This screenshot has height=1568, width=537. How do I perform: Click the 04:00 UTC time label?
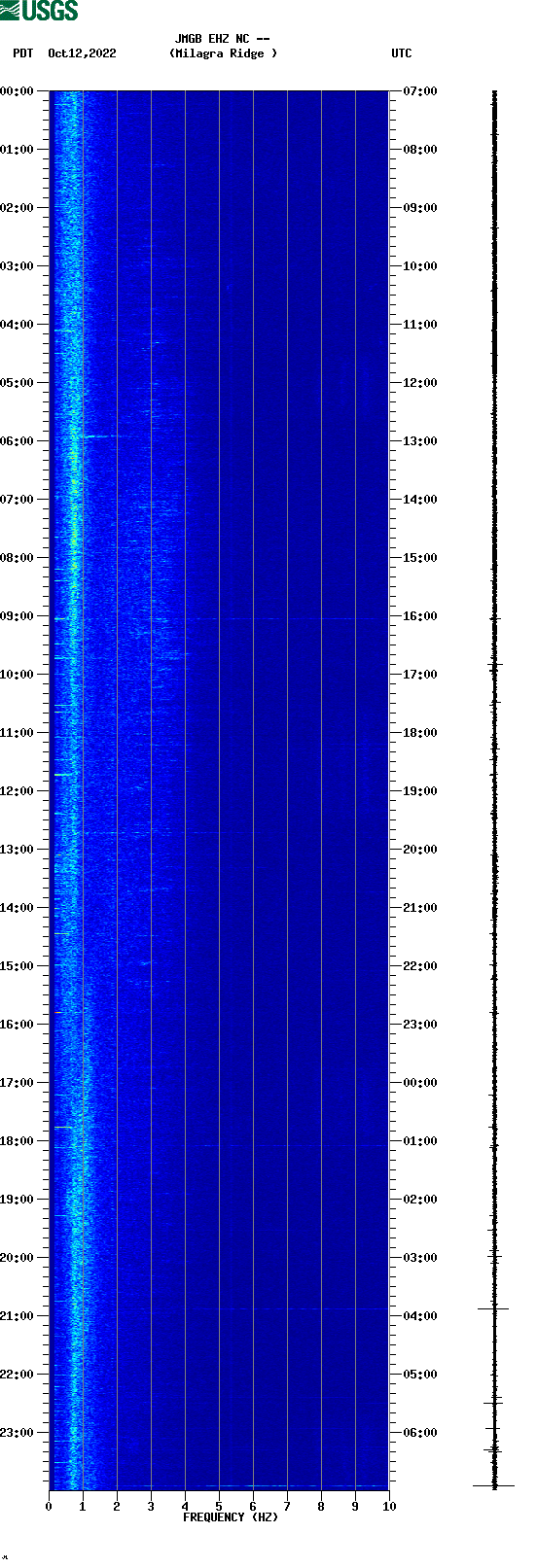pos(420,1316)
